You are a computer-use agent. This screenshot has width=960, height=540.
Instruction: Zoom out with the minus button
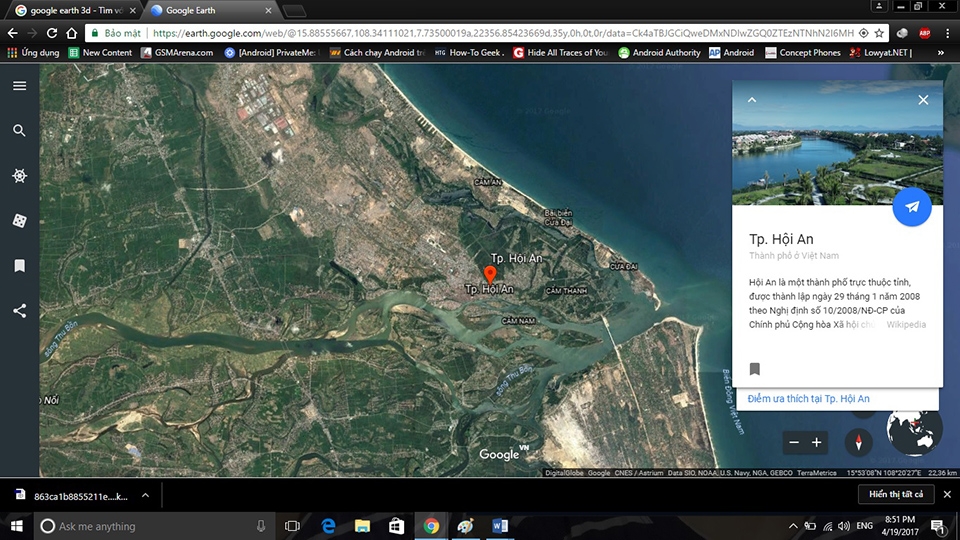(x=794, y=442)
